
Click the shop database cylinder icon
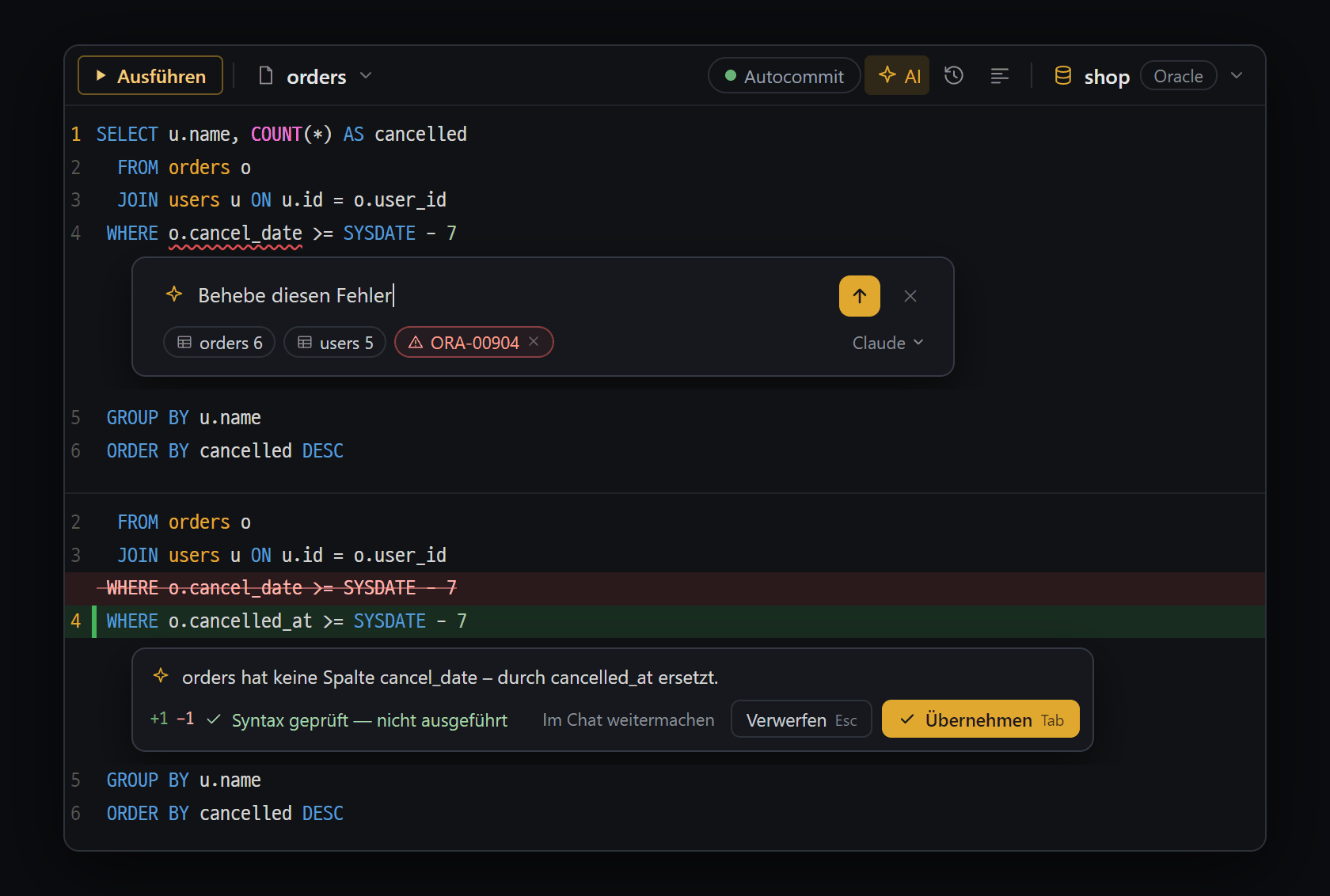click(x=1063, y=76)
